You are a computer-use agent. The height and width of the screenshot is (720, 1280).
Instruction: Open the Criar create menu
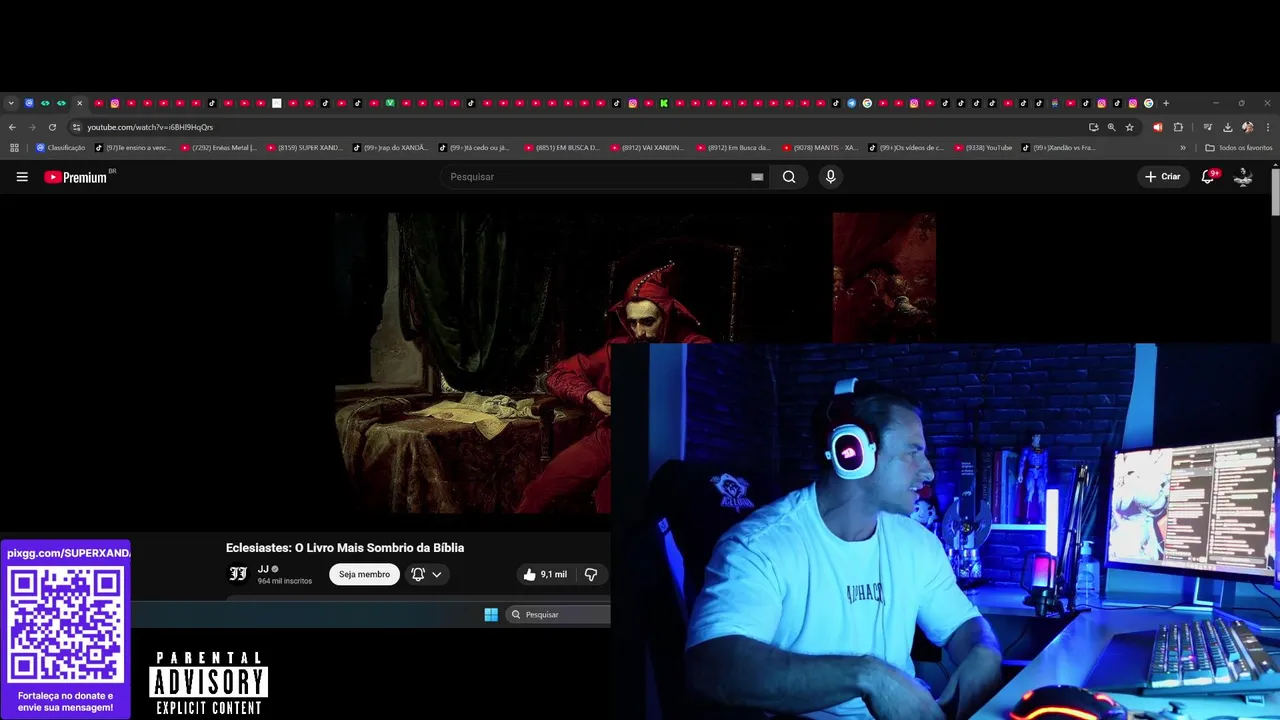[1163, 177]
